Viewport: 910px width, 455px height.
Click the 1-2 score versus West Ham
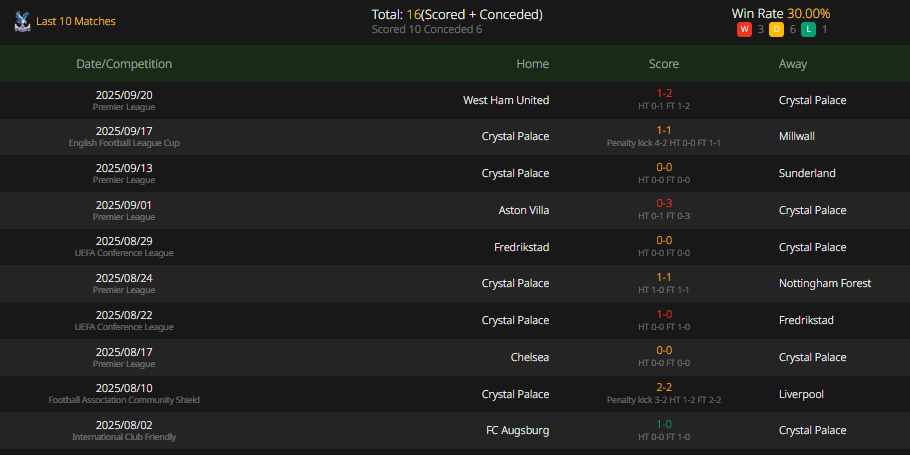coord(664,93)
